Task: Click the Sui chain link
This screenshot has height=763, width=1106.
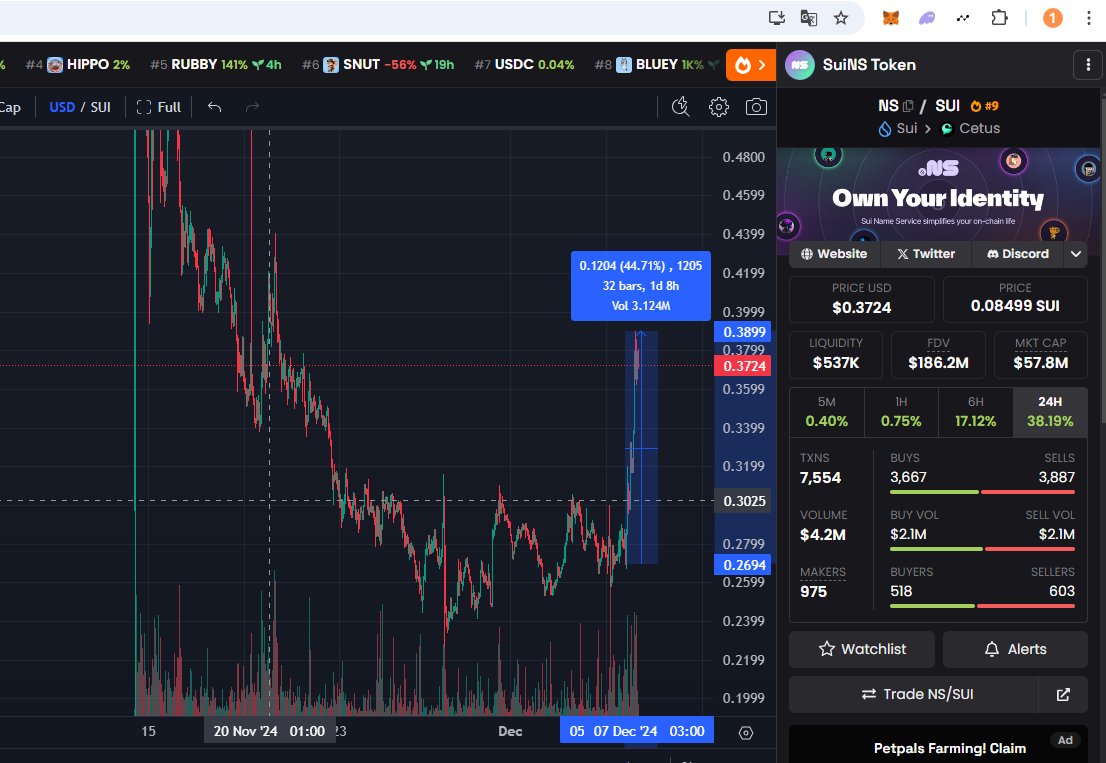Action: [x=898, y=128]
